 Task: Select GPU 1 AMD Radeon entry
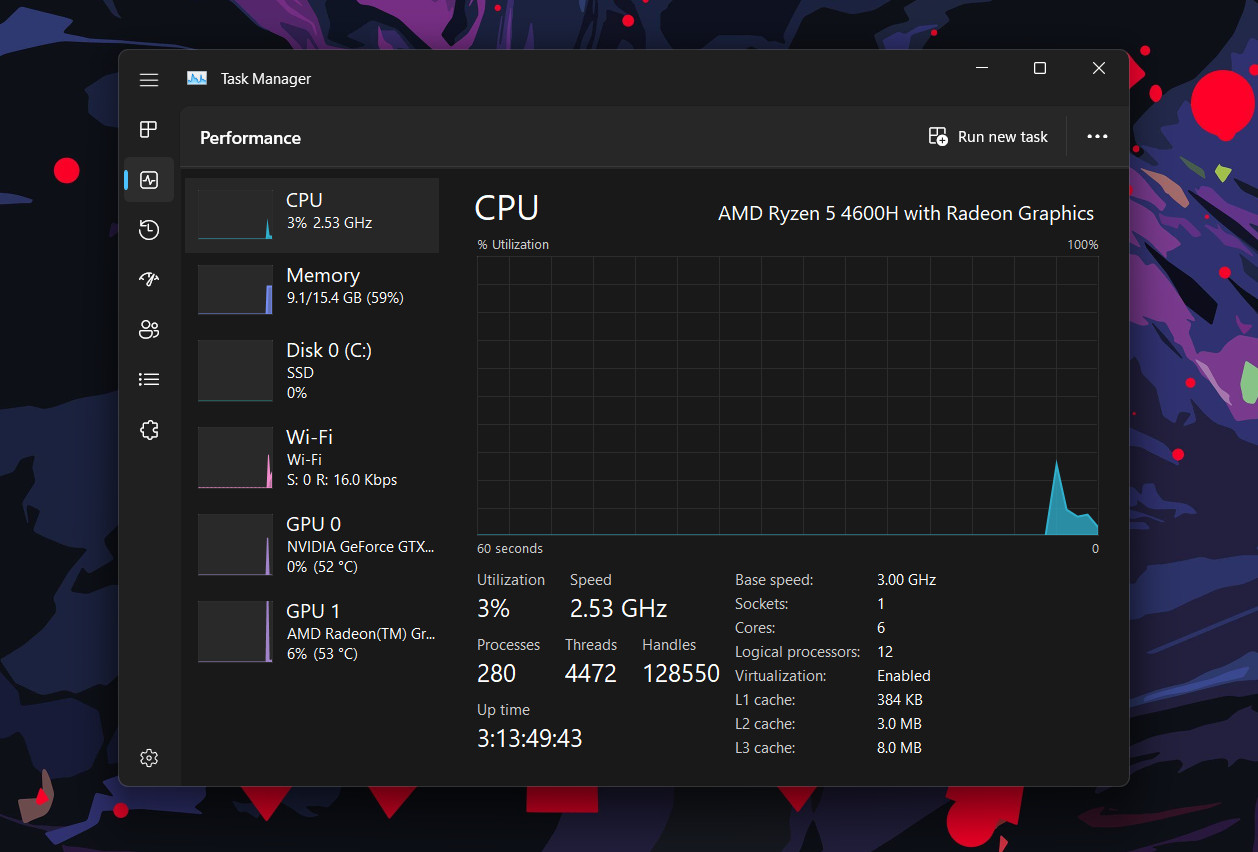pyautogui.click(x=312, y=631)
